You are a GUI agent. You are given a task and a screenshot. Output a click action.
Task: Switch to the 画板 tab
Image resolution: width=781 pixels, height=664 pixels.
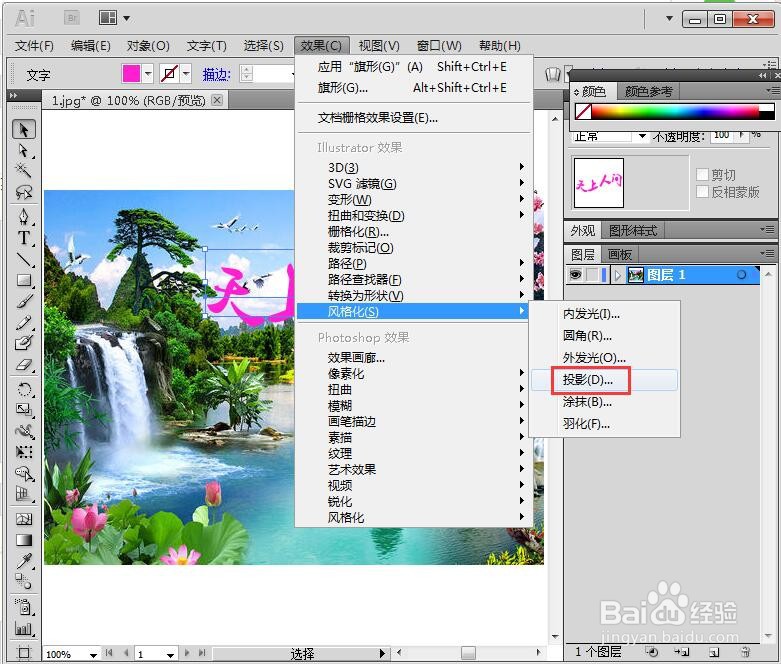[x=620, y=255]
